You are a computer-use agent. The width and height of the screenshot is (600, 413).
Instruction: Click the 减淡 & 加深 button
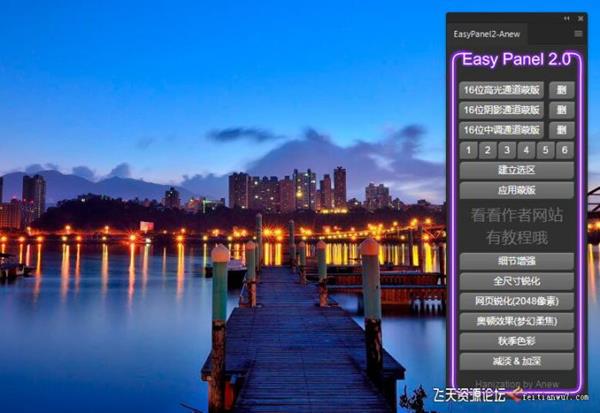[516, 361]
